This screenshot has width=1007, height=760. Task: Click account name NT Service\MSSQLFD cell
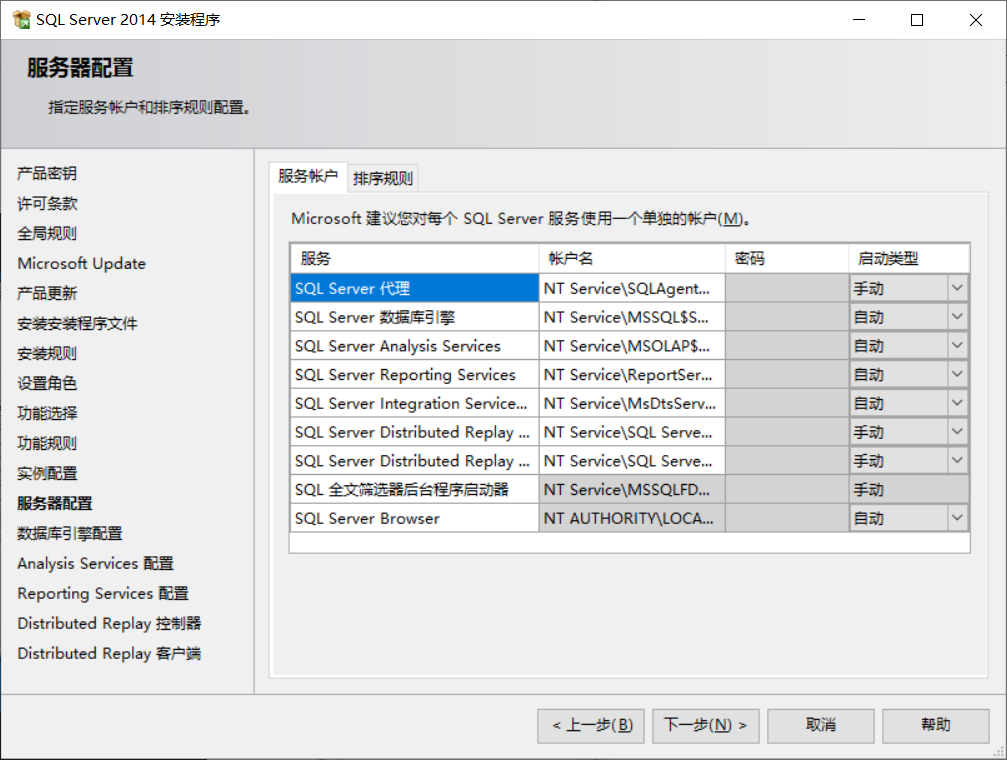click(x=632, y=490)
